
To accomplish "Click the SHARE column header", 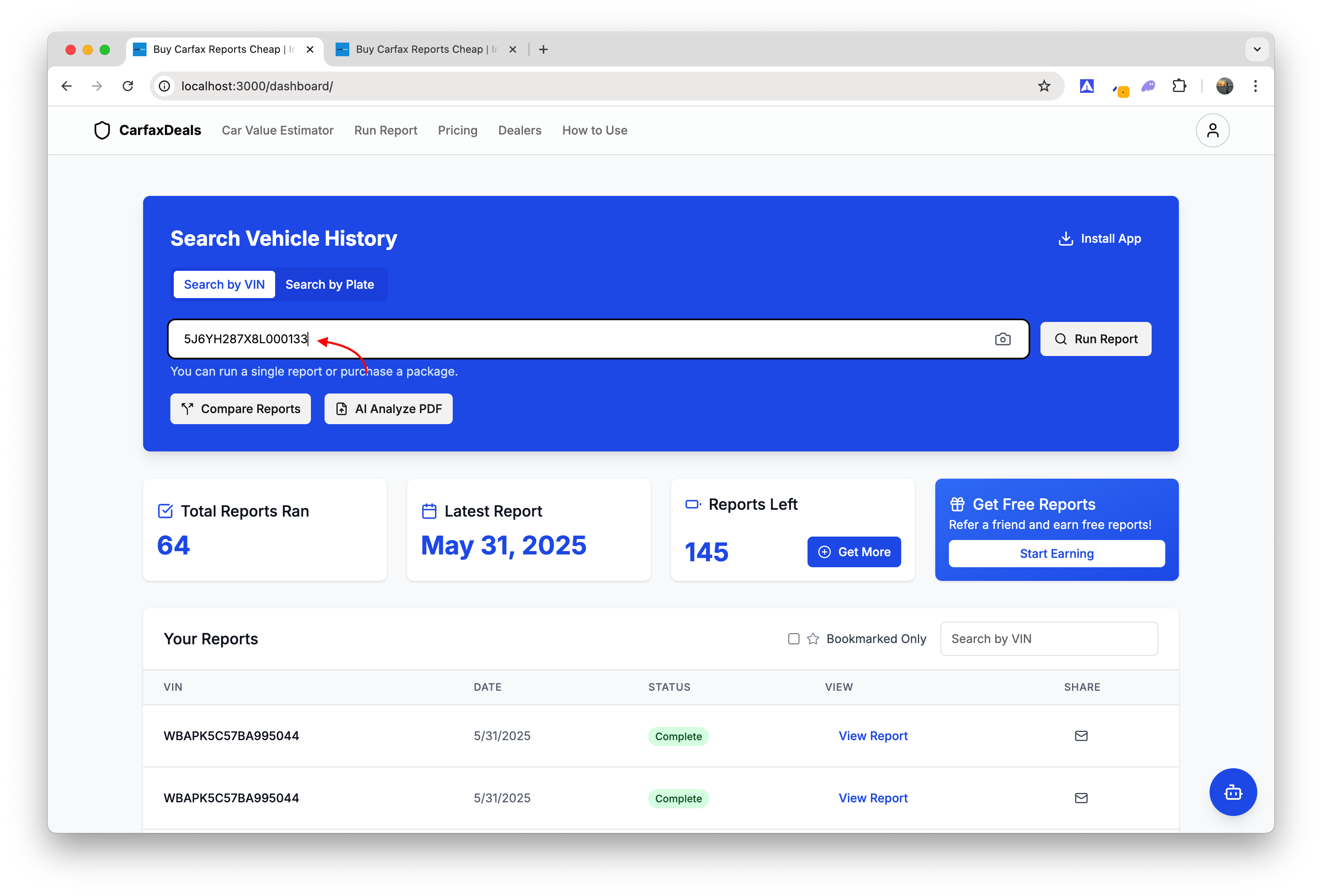I will (x=1082, y=686).
